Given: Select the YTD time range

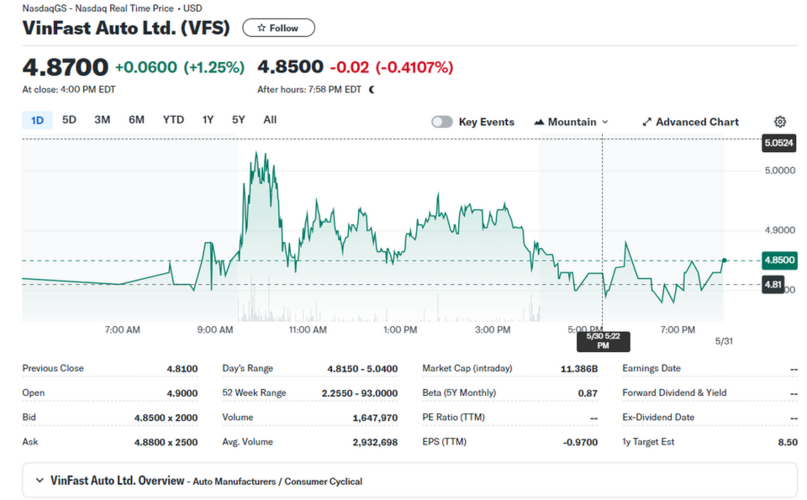Looking at the screenshot, I should click(x=173, y=120).
